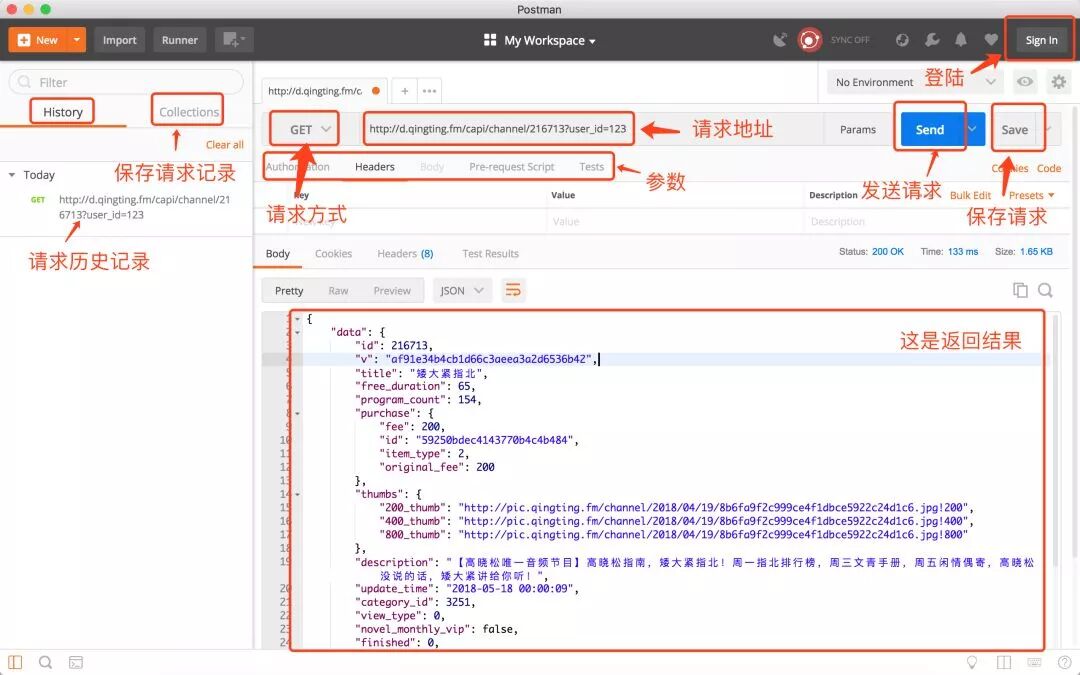Click the globe browse icon in header
1080x675 pixels.
coord(902,40)
